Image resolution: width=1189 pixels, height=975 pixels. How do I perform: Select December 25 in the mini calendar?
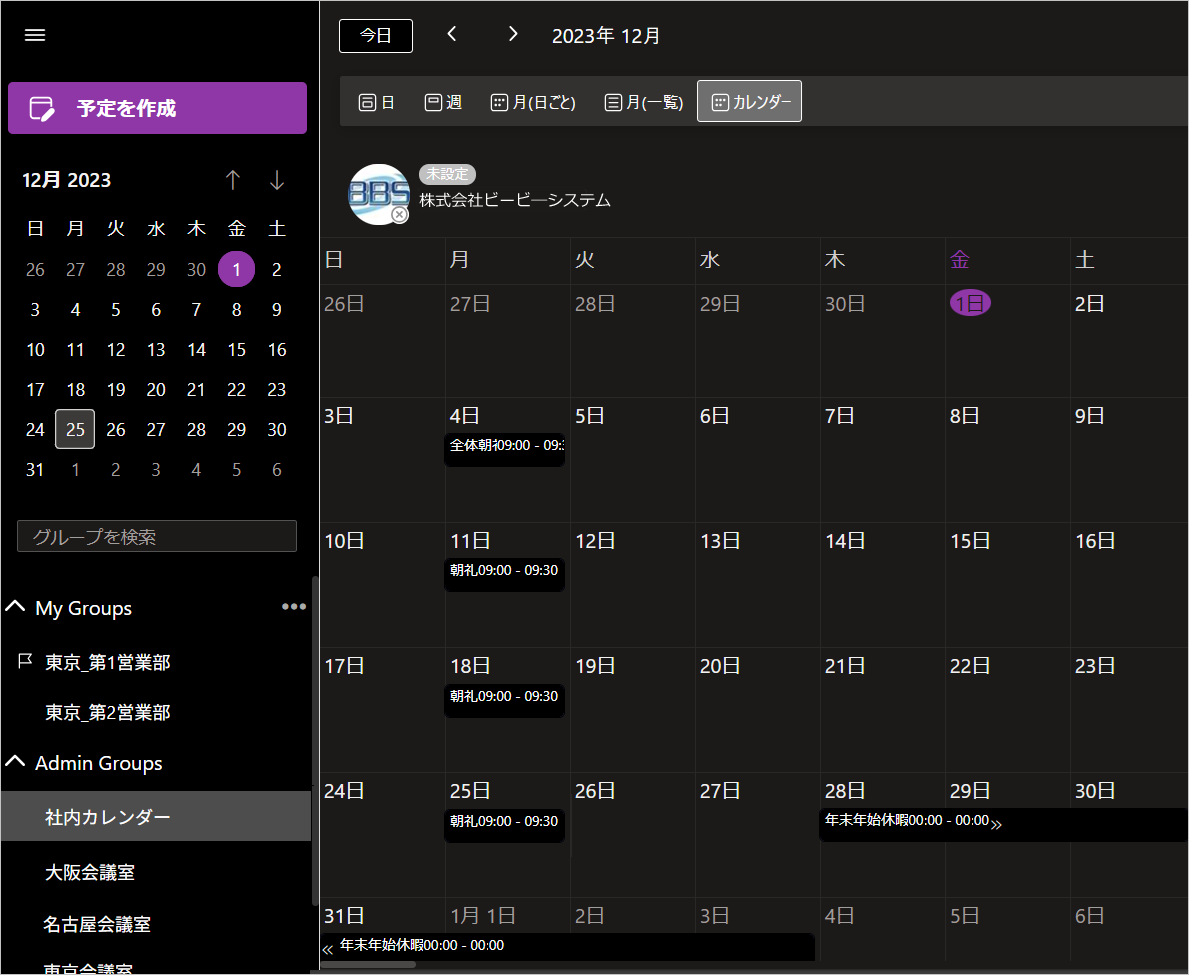(75, 429)
